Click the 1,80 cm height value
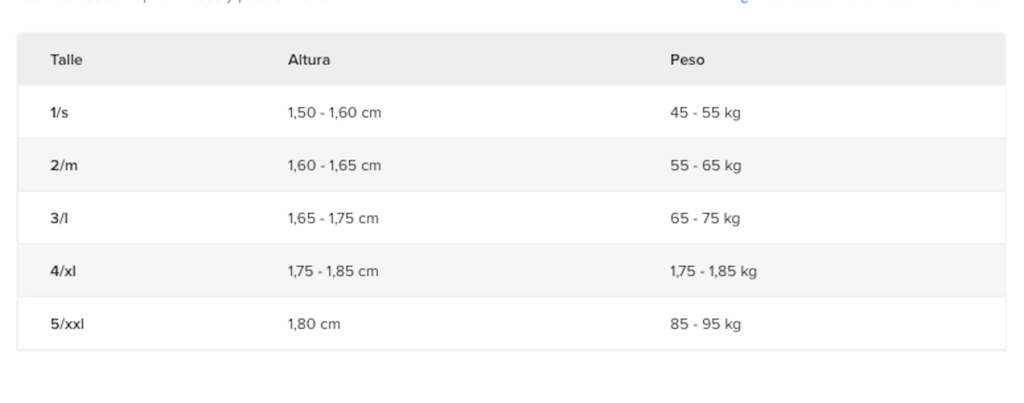Image resolution: width=1024 pixels, height=403 pixels. pyautogui.click(x=314, y=324)
